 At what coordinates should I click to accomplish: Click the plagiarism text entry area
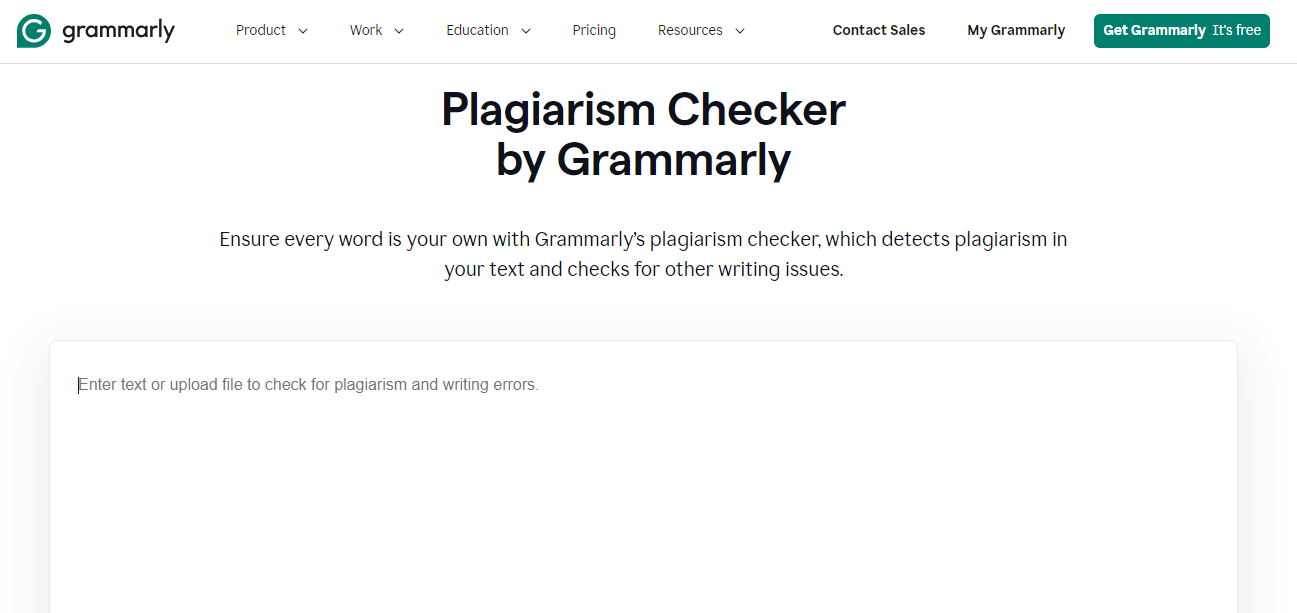tap(644, 450)
